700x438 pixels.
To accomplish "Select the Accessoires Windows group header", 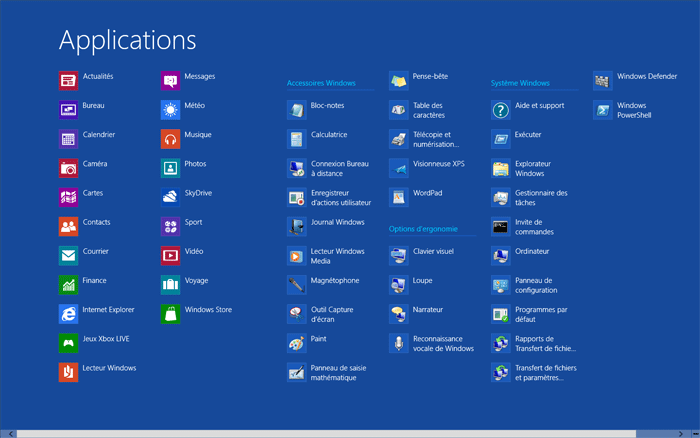I will coord(321,83).
